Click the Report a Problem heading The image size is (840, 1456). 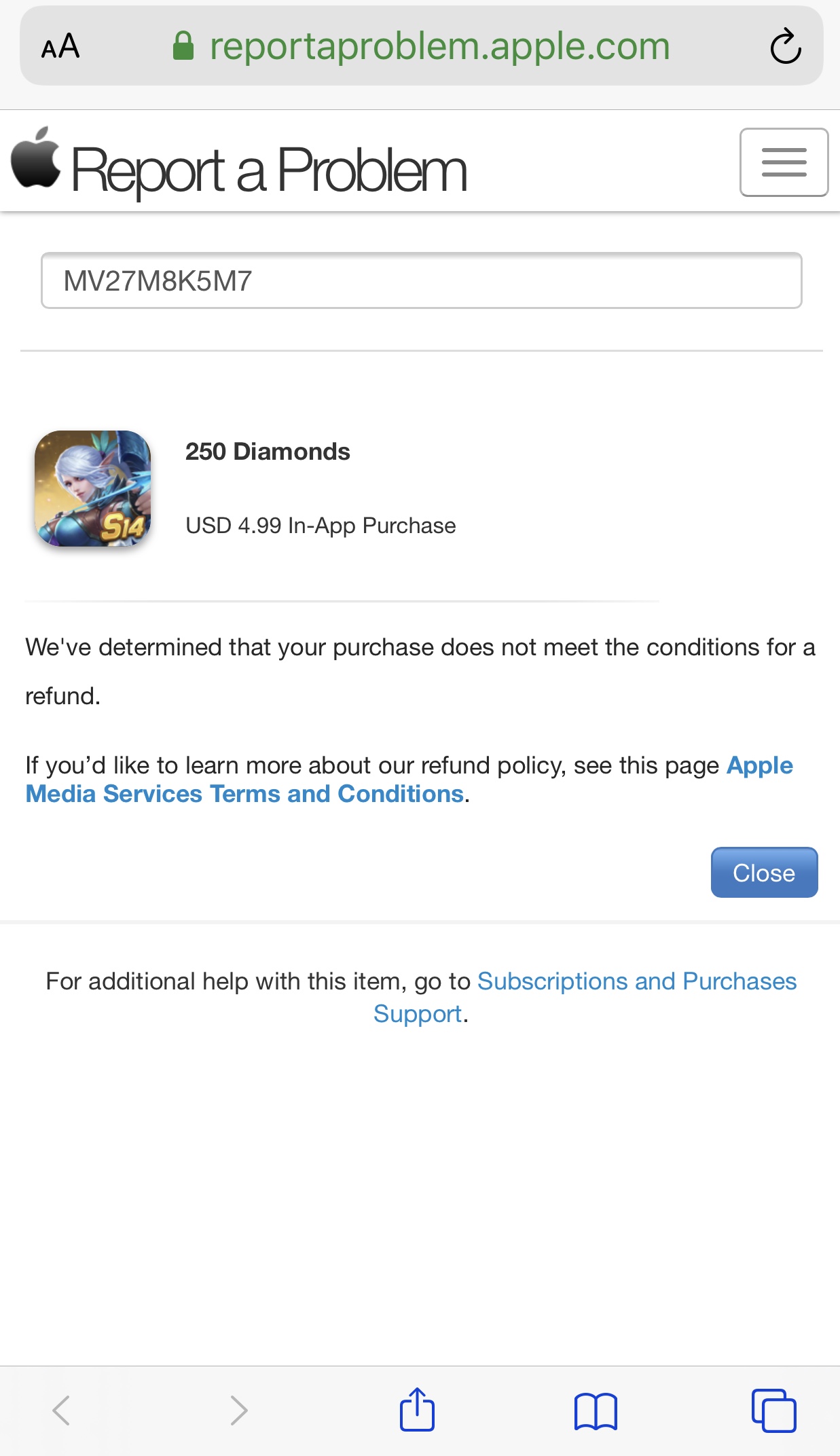[269, 170]
